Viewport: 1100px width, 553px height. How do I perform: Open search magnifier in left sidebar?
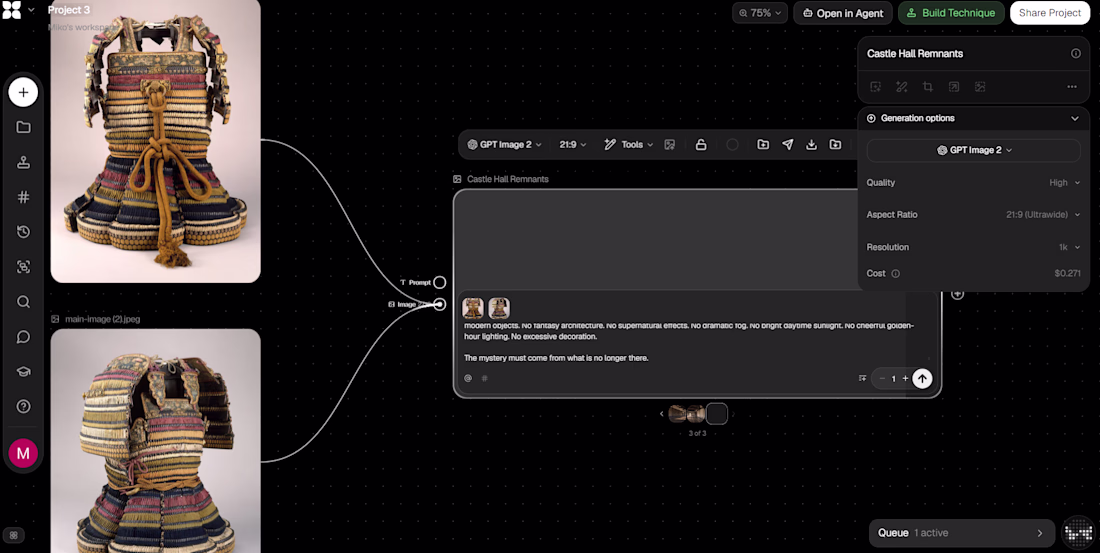[23, 302]
